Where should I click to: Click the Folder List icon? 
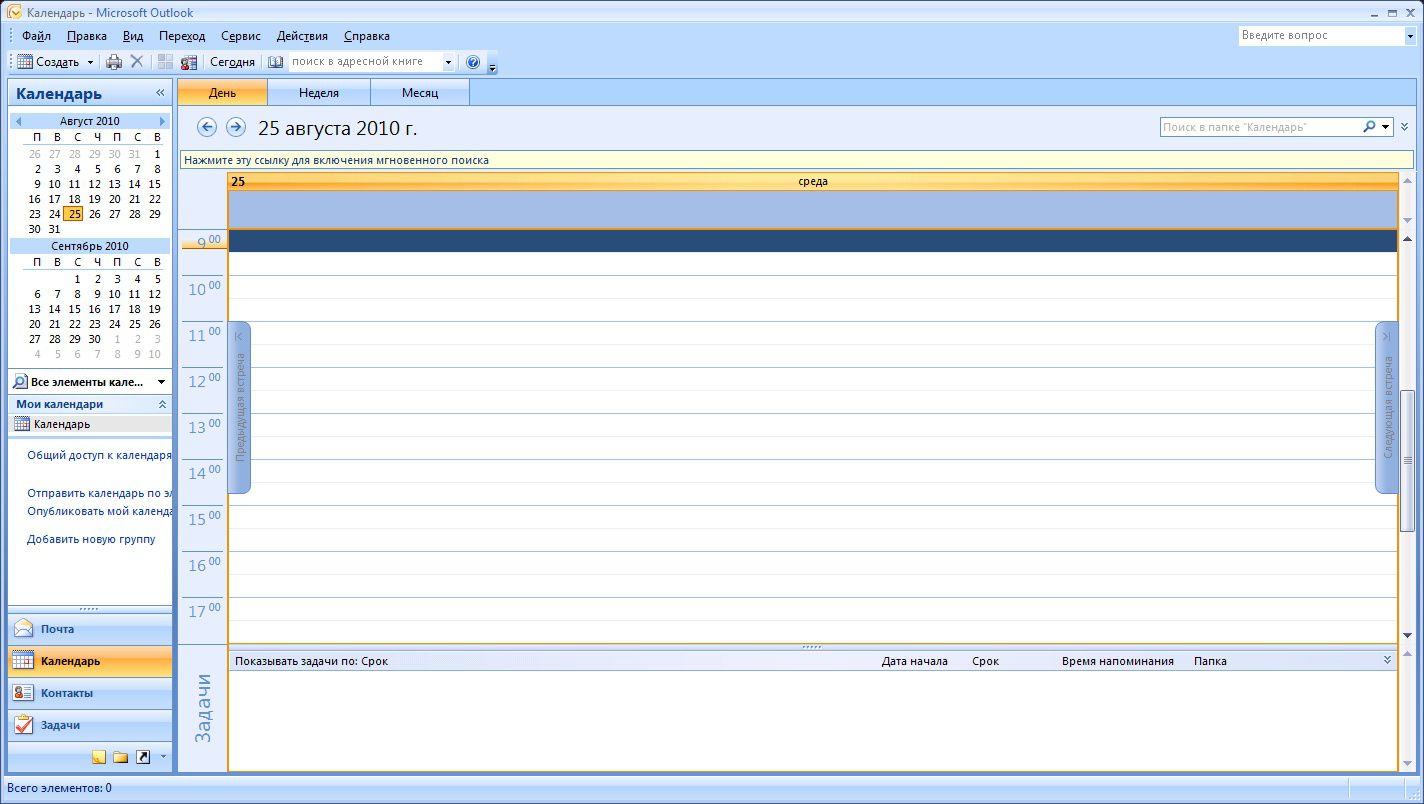[121, 757]
